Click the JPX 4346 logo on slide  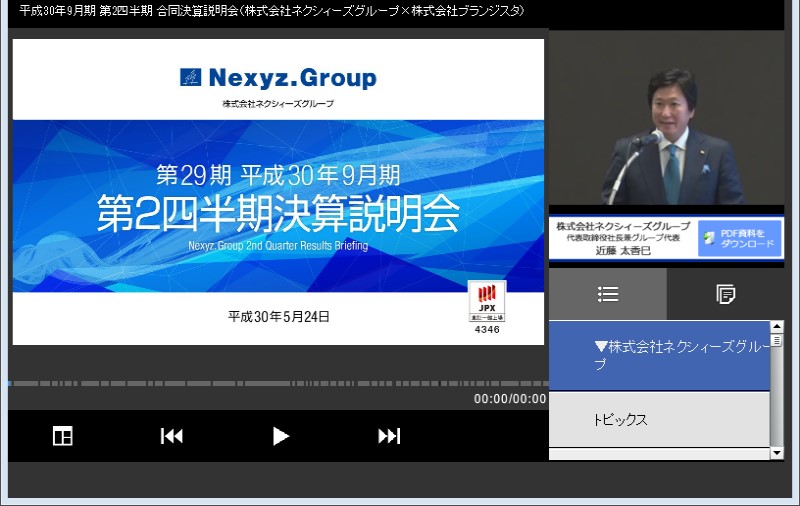tap(487, 307)
